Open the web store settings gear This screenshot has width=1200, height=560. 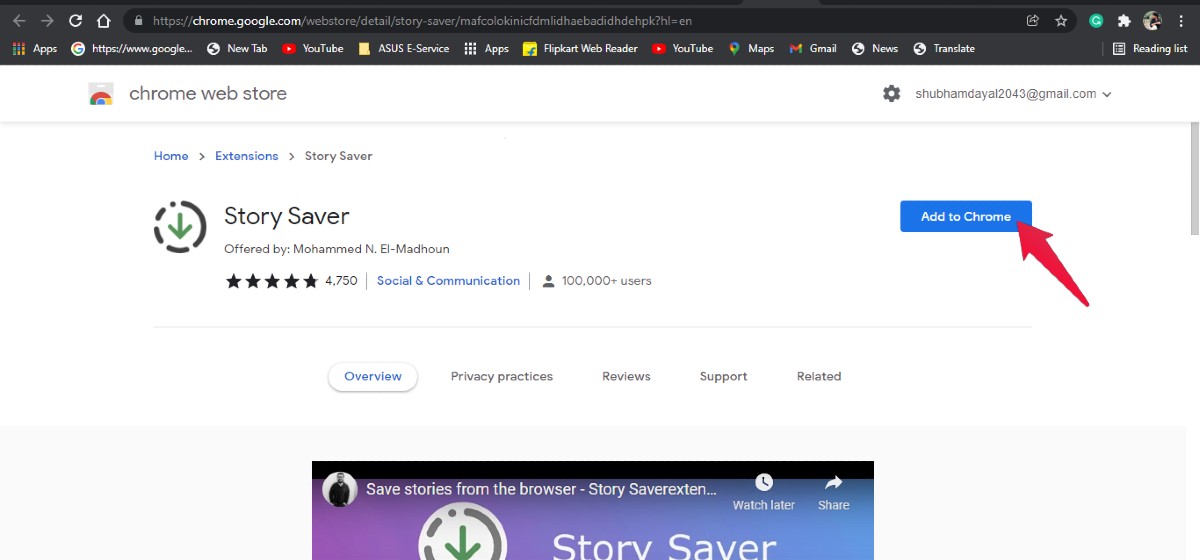pos(891,93)
